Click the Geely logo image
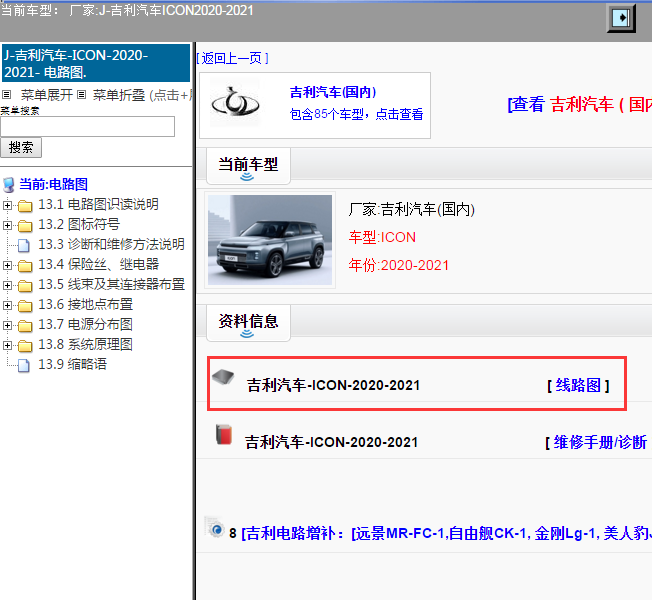Viewport: 652px width, 600px height. click(235, 102)
